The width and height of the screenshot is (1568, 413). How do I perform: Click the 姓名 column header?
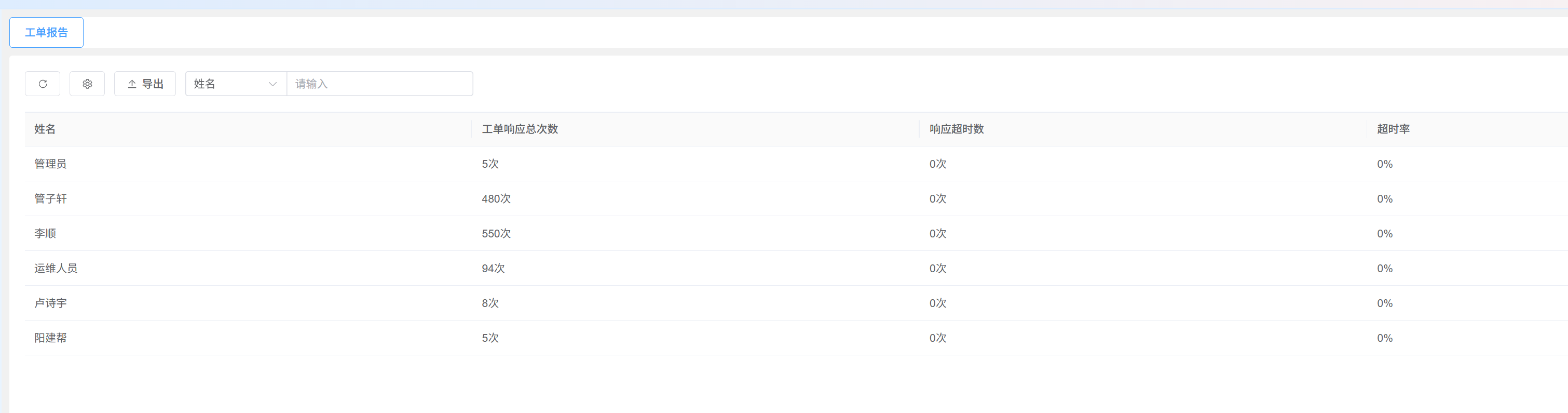click(x=45, y=129)
